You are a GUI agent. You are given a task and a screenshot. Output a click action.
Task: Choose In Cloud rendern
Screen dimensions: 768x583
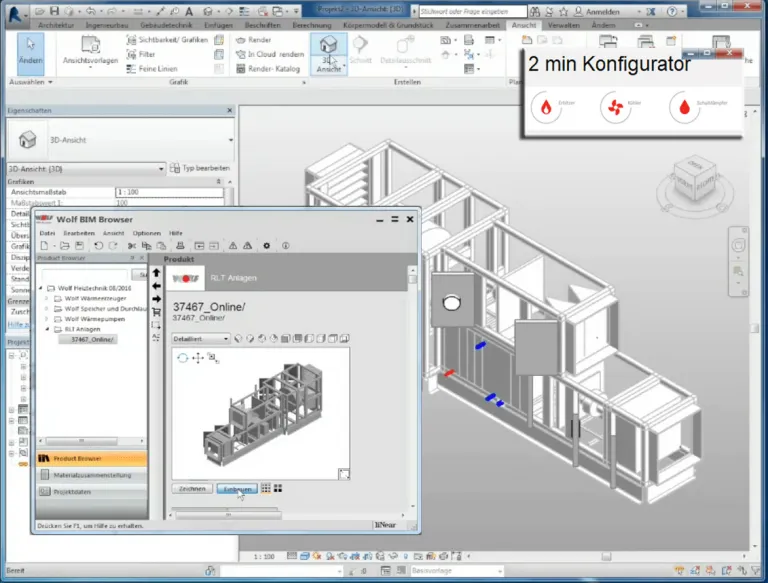[x=270, y=54]
